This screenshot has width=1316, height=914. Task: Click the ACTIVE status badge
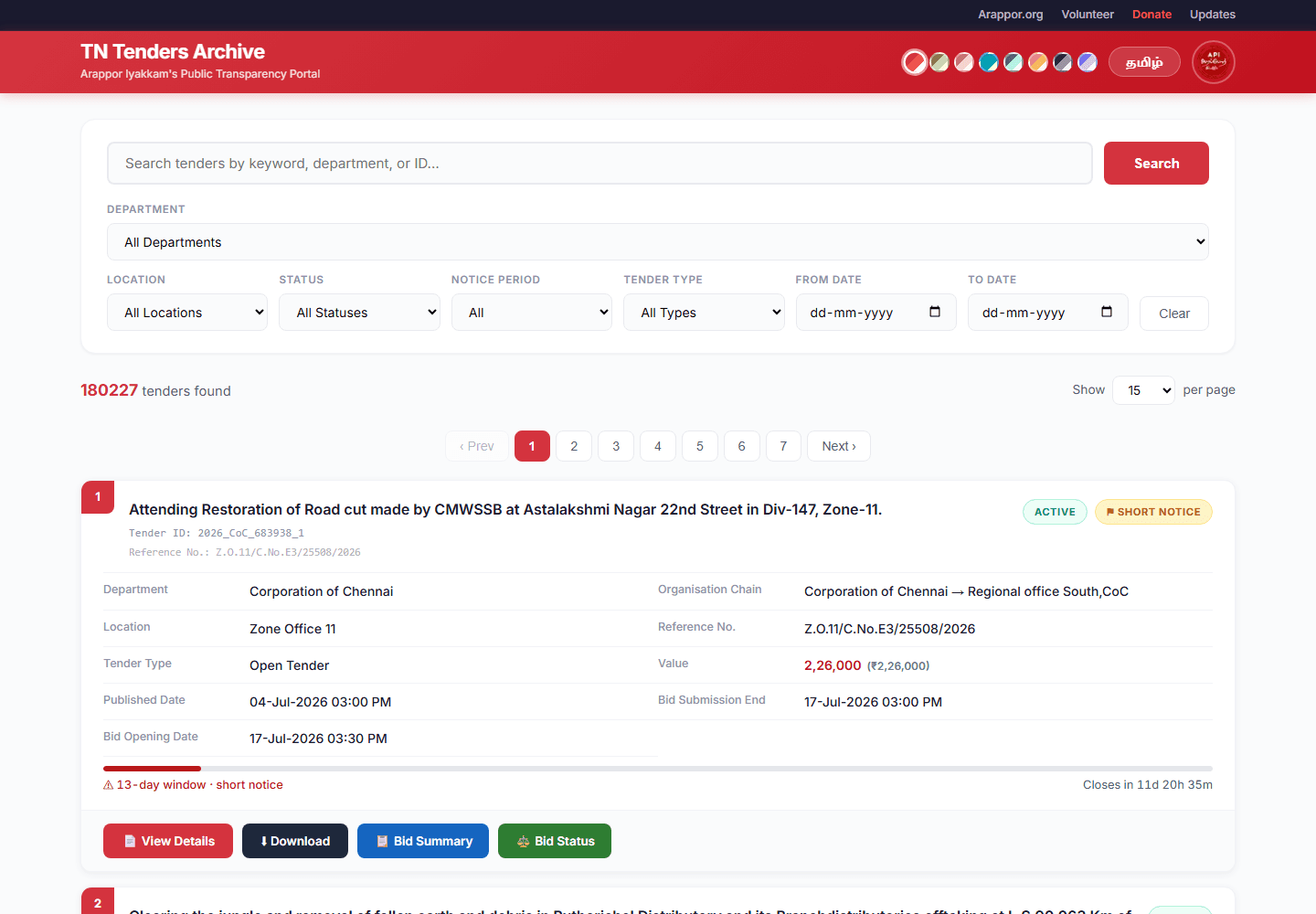pos(1055,512)
